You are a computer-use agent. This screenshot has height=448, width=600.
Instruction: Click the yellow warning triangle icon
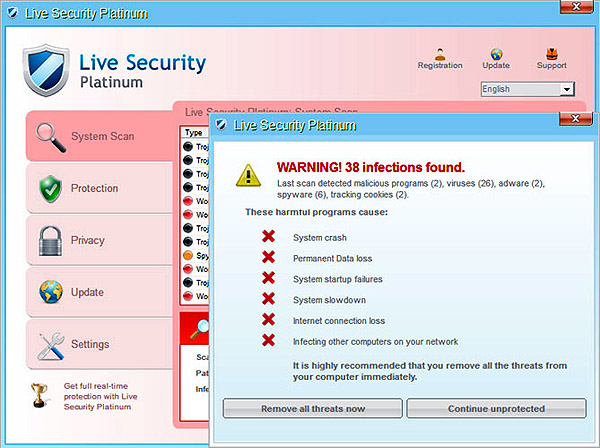click(x=248, y=176)
